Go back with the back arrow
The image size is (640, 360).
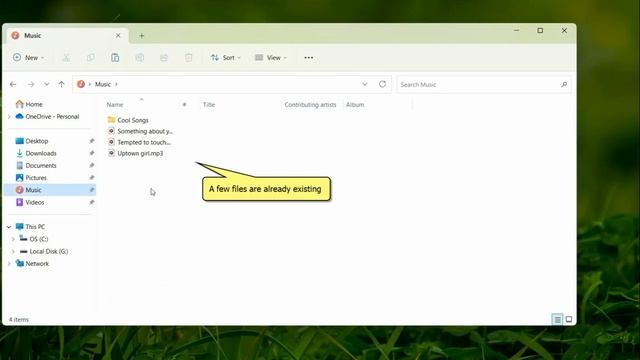point(13,84)
